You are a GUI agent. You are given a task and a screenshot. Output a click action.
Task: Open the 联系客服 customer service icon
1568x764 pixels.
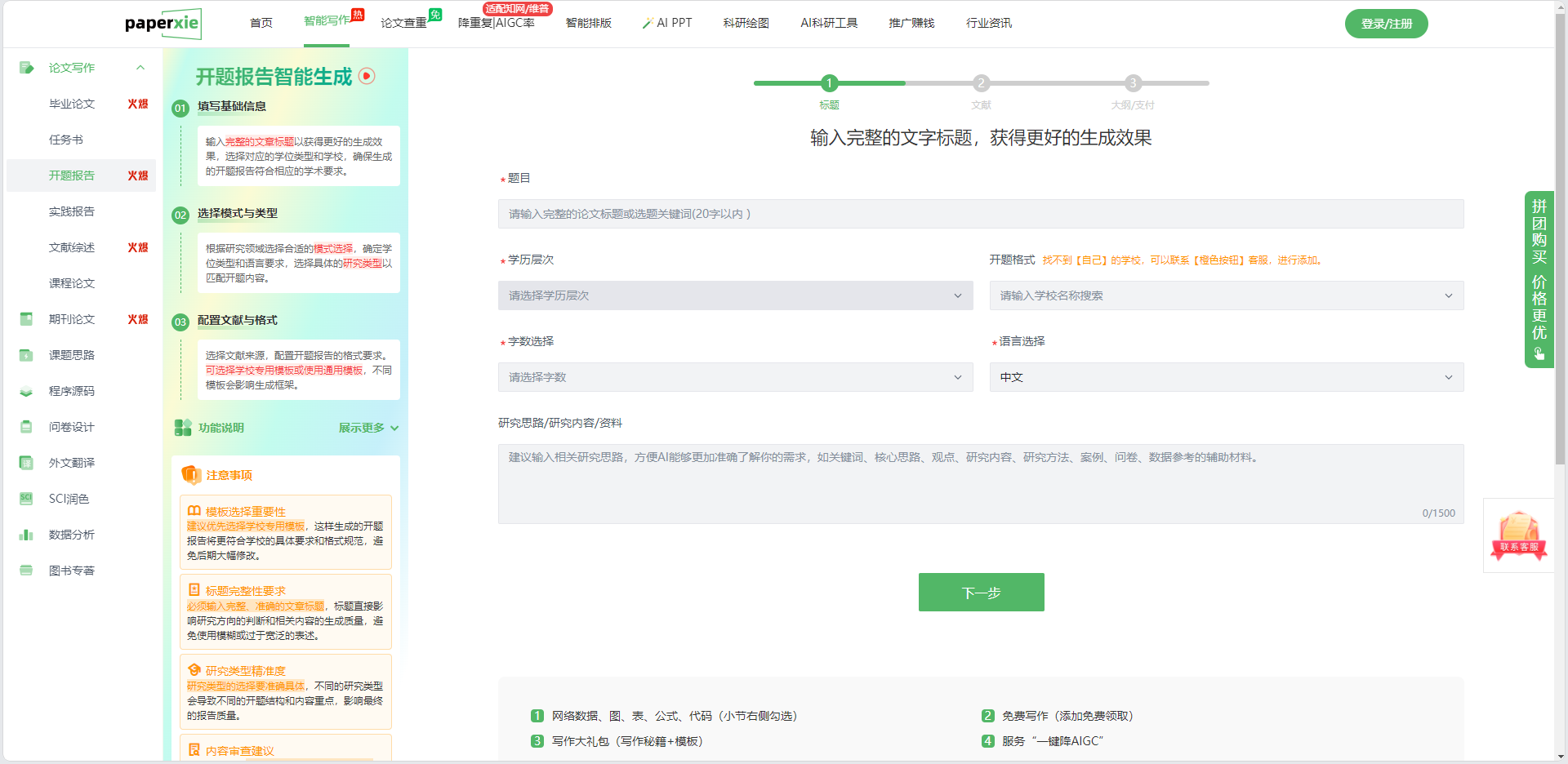(x=1518, y=535)
